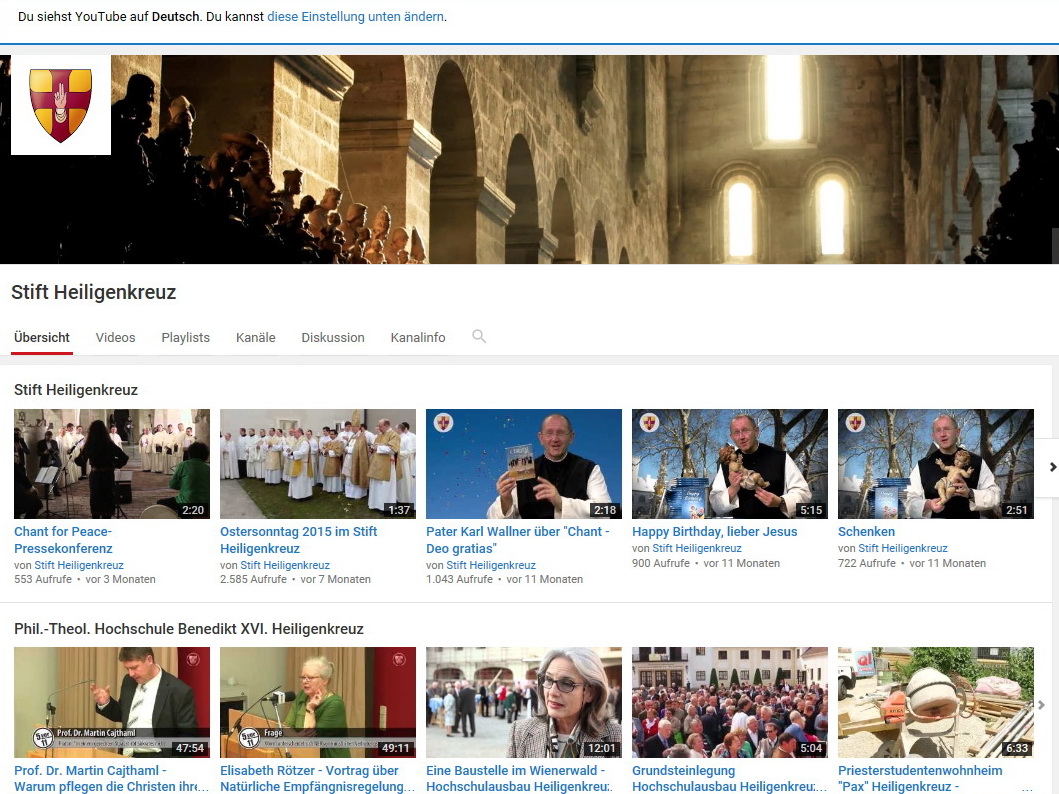The height and width of the screenshot is (794, 1059).
Task: Open the Kanalinfo tab
Action: pos(418,338)
